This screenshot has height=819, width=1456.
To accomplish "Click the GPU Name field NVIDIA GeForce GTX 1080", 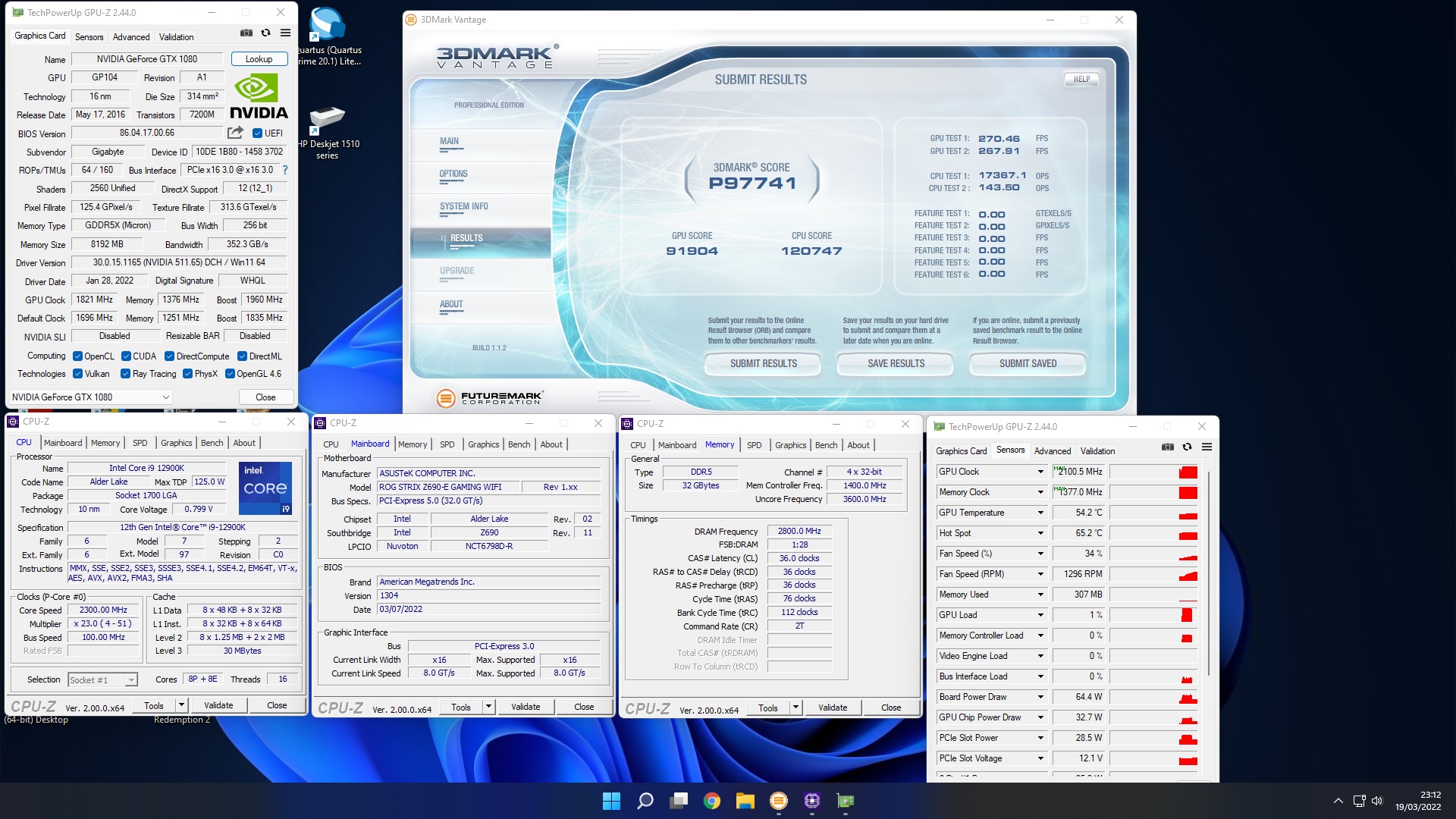I will (x=147, y=59).
